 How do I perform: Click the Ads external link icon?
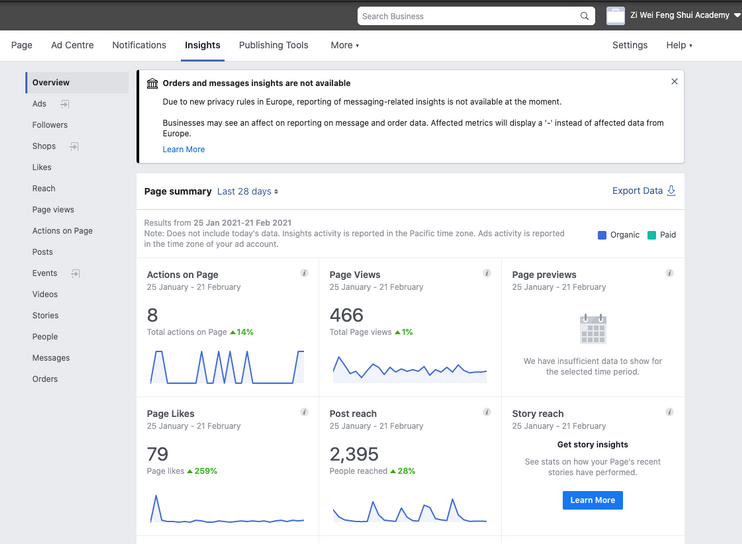[x=65, y=104]
